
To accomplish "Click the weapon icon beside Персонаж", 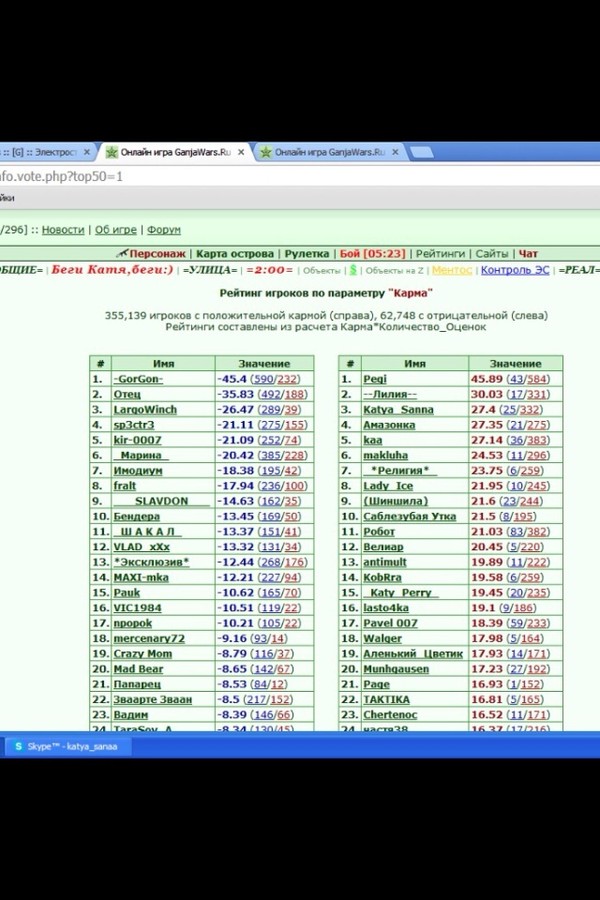I will [122, 253].
